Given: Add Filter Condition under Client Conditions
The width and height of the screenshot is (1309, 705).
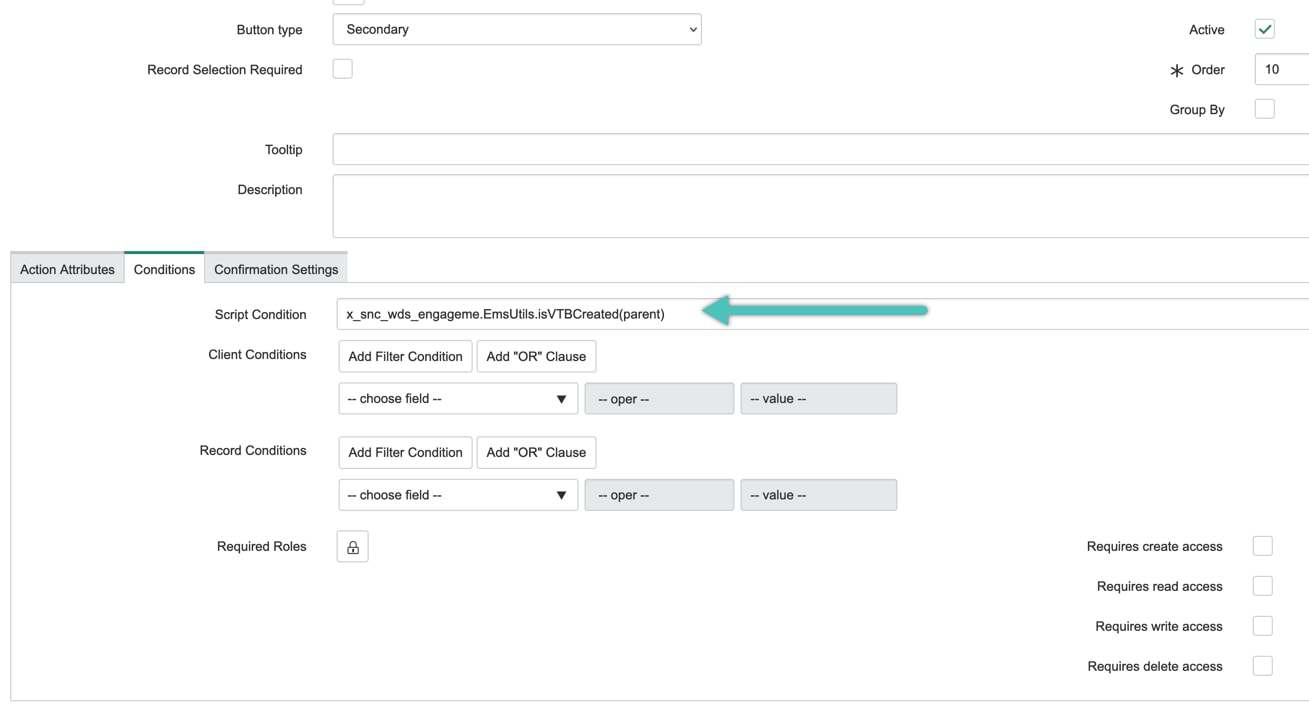Looking at the screenshot, I should (405, 356).
